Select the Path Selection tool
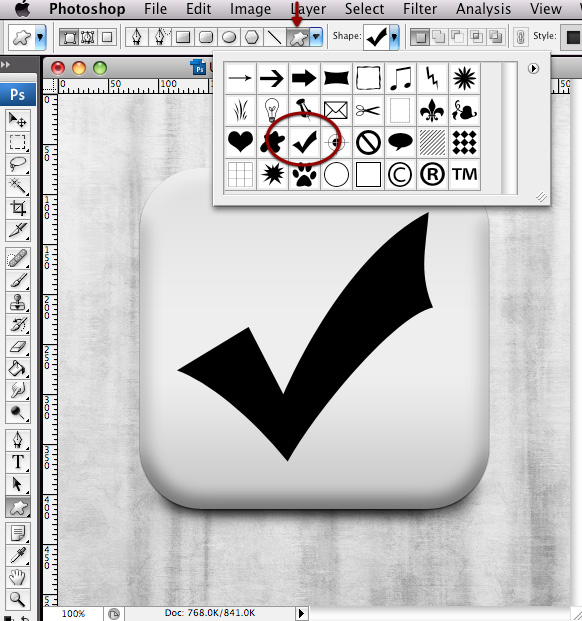The image size is (582, 621). tap(17, 484)
